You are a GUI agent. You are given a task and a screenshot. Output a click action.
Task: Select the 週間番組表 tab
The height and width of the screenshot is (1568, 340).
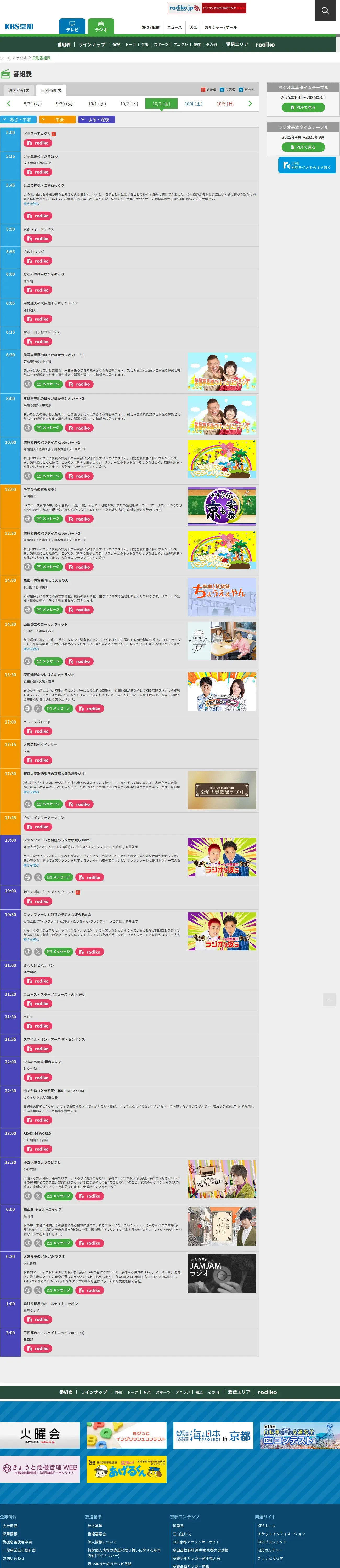point(18,90)
